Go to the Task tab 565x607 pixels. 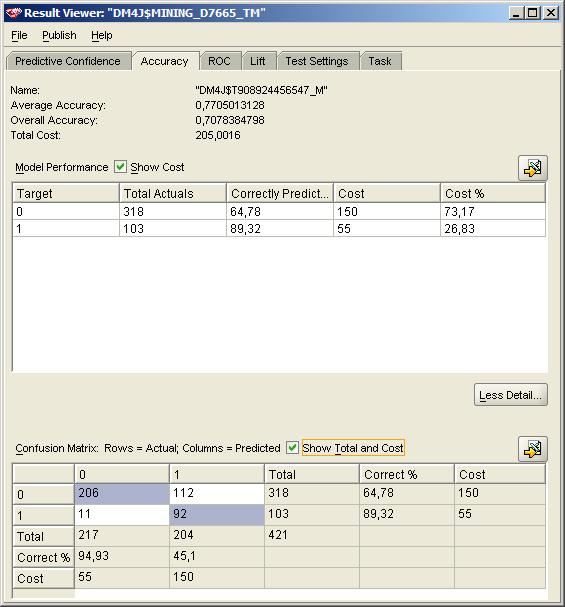(x=380, y=61)
